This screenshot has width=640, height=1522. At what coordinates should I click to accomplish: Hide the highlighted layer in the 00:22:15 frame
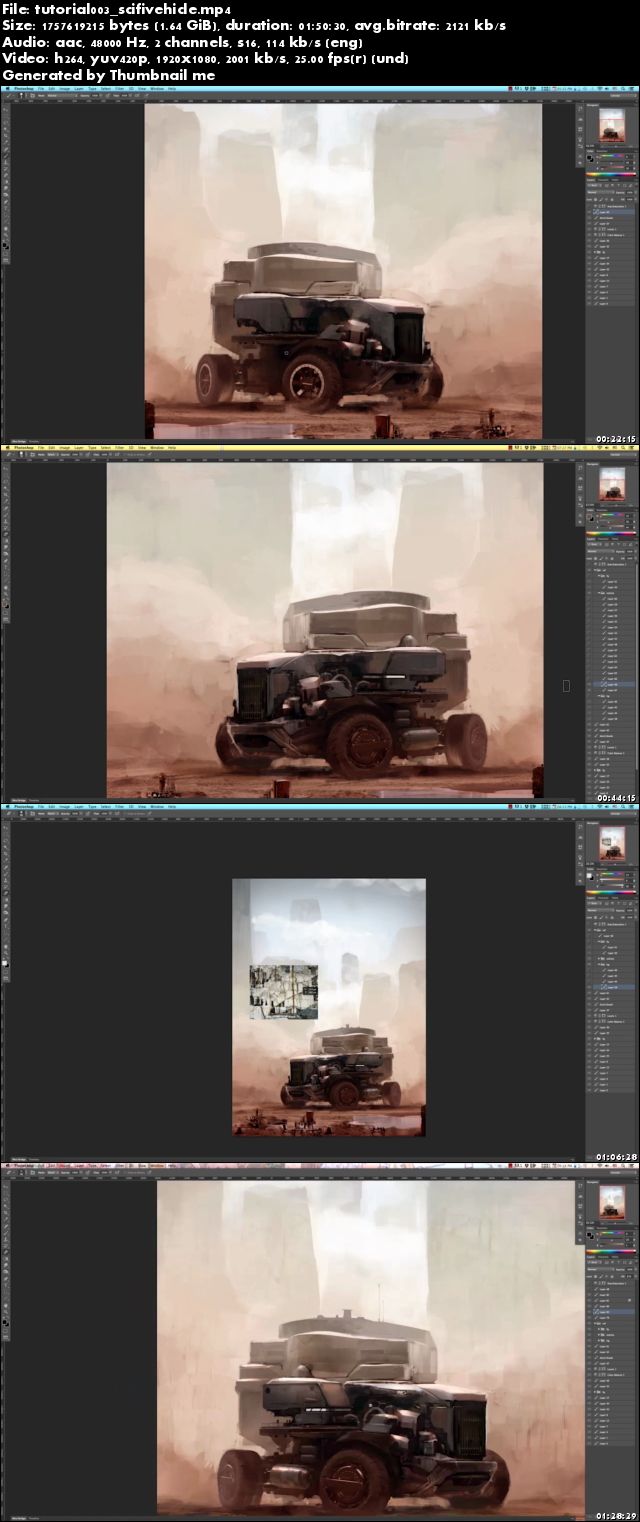tap(589, 212)
